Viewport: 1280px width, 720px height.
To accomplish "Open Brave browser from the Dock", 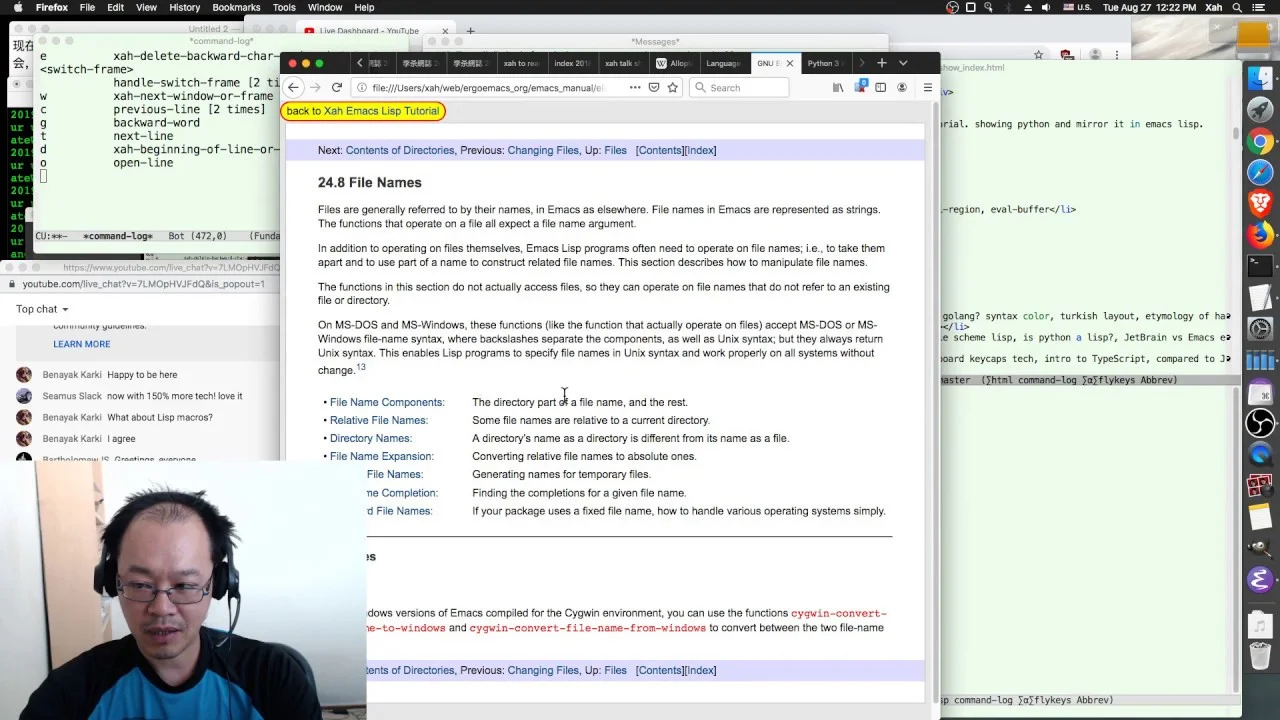I will (1260, 203).
